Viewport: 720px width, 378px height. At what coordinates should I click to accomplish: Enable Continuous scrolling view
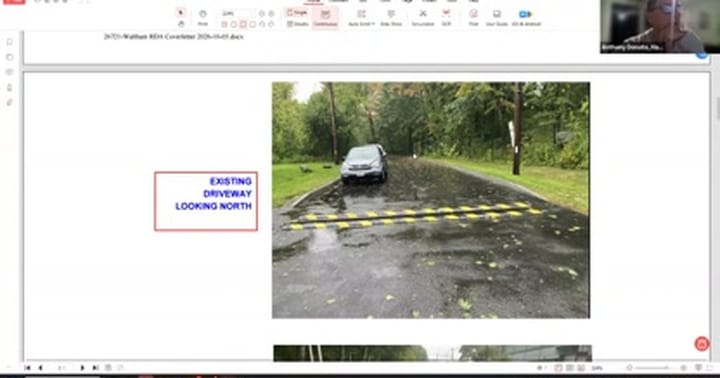tap(326, 18)
